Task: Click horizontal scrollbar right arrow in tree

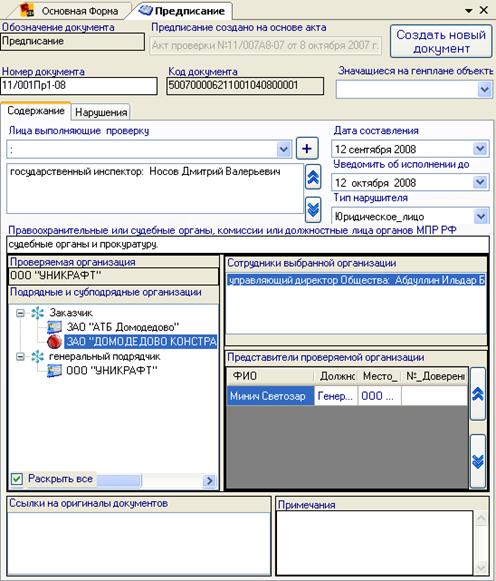Action: coord(209,481)
